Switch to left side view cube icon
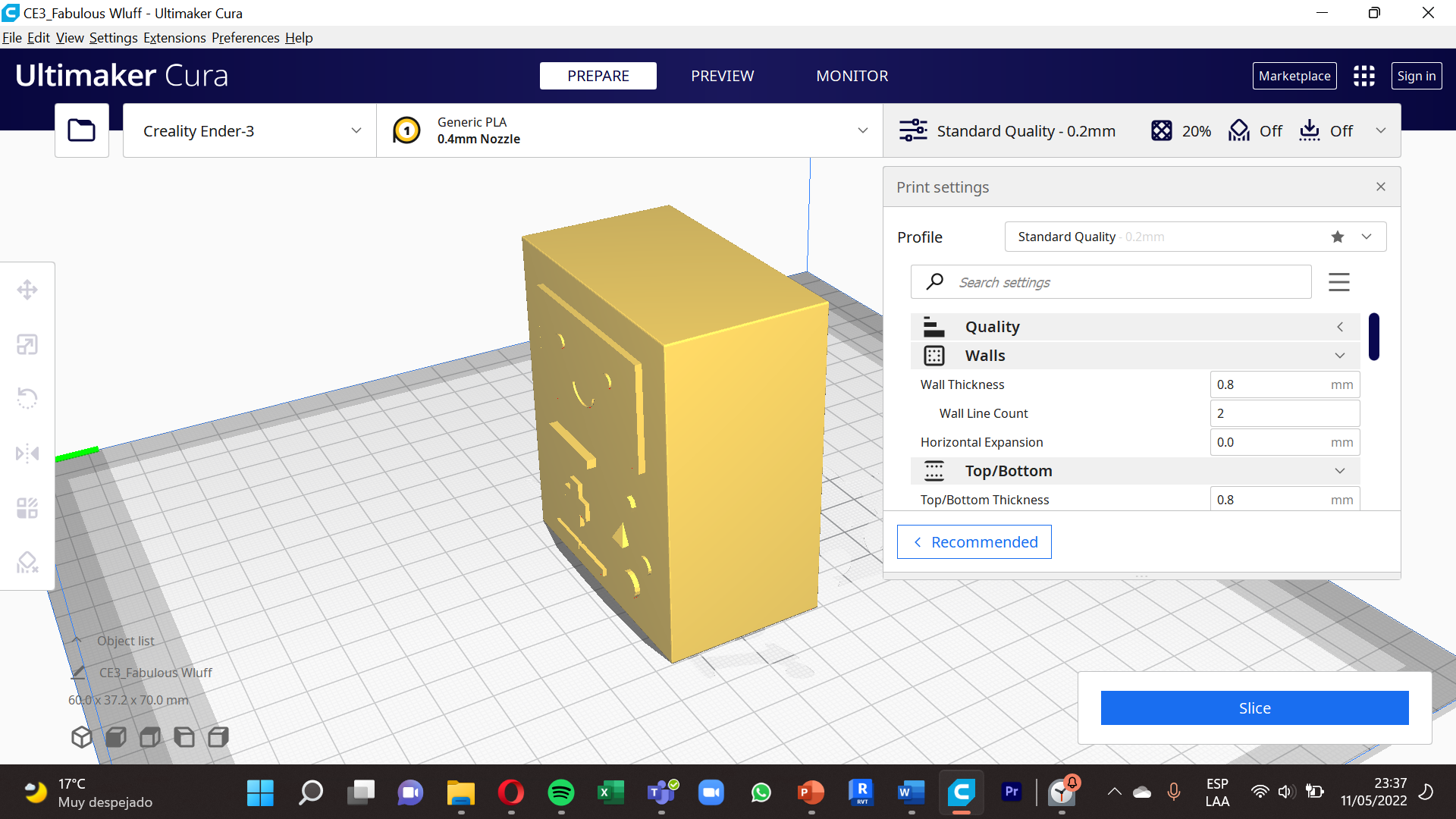This screenshot has width=1456, height=819. coord(184,737)
